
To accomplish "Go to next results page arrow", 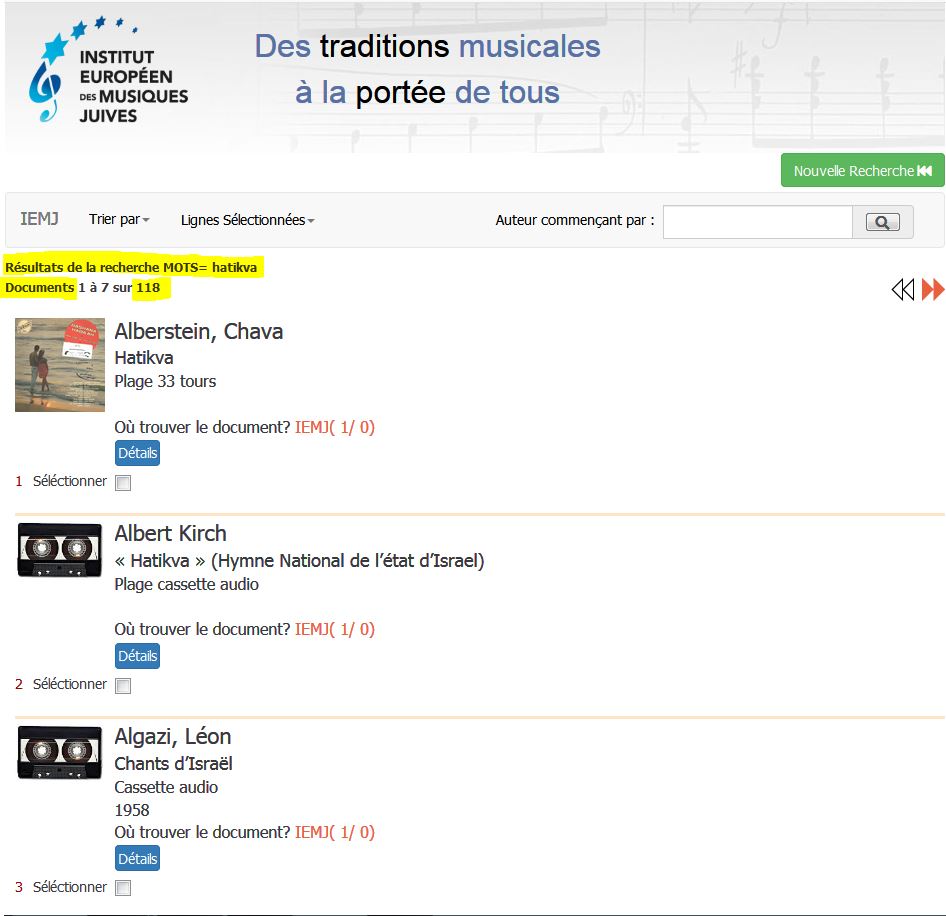I will 933,290.
